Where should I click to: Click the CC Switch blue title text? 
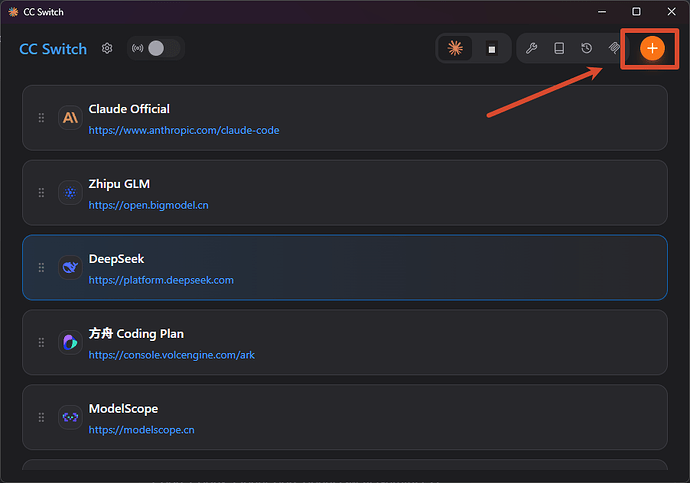click(x=53, y=49)
